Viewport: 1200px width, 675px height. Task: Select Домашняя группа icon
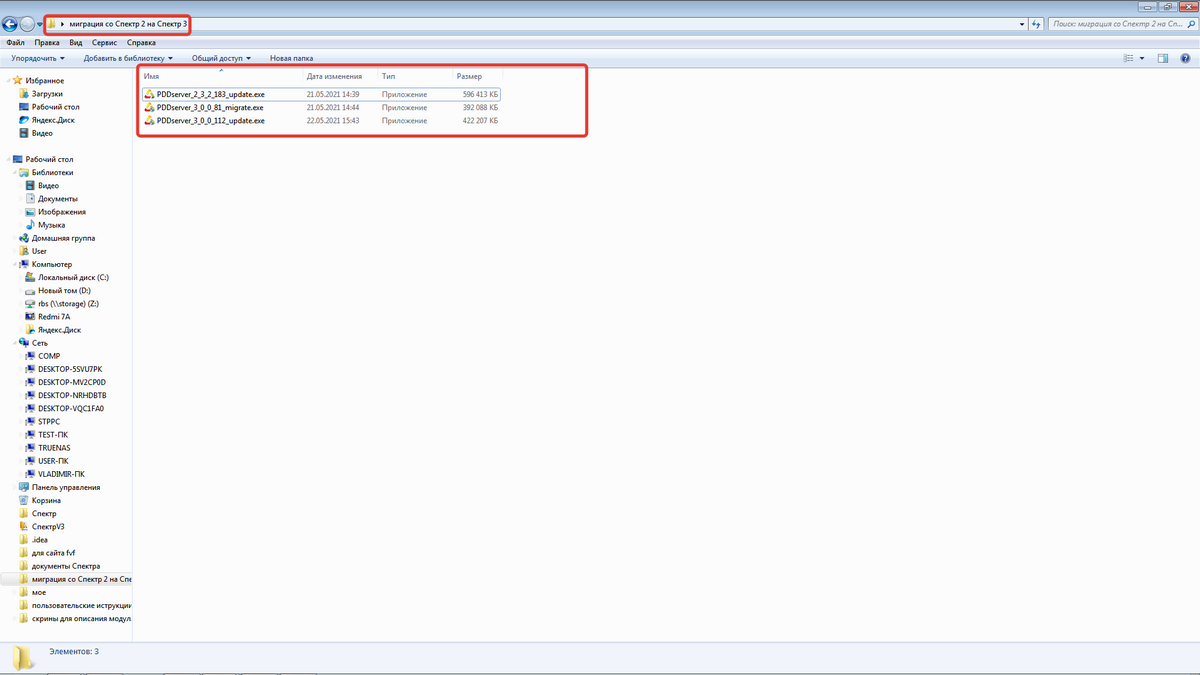[24, 238]
